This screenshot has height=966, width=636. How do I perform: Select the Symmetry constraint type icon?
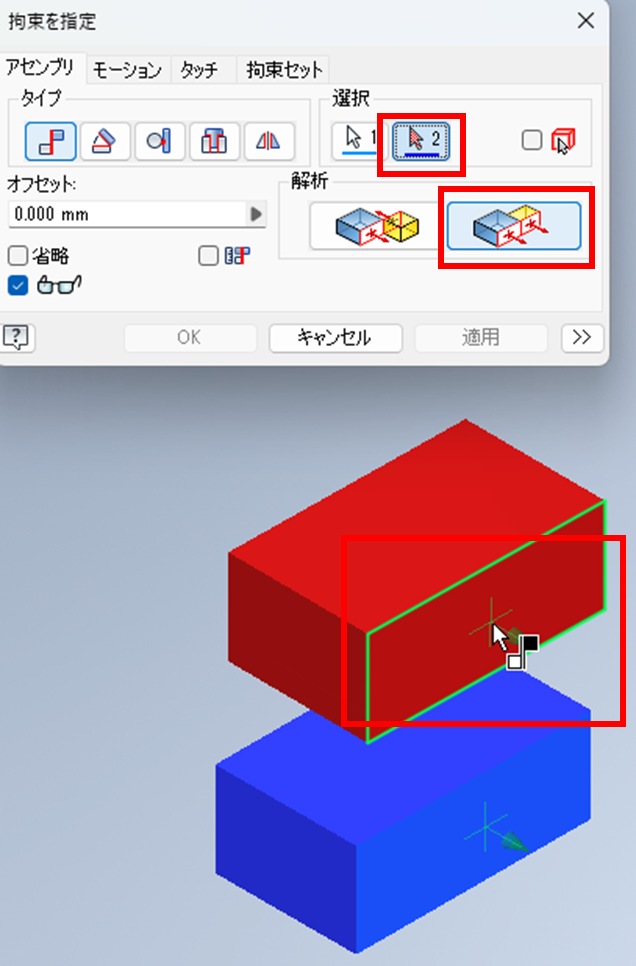(x=269, y=141)
